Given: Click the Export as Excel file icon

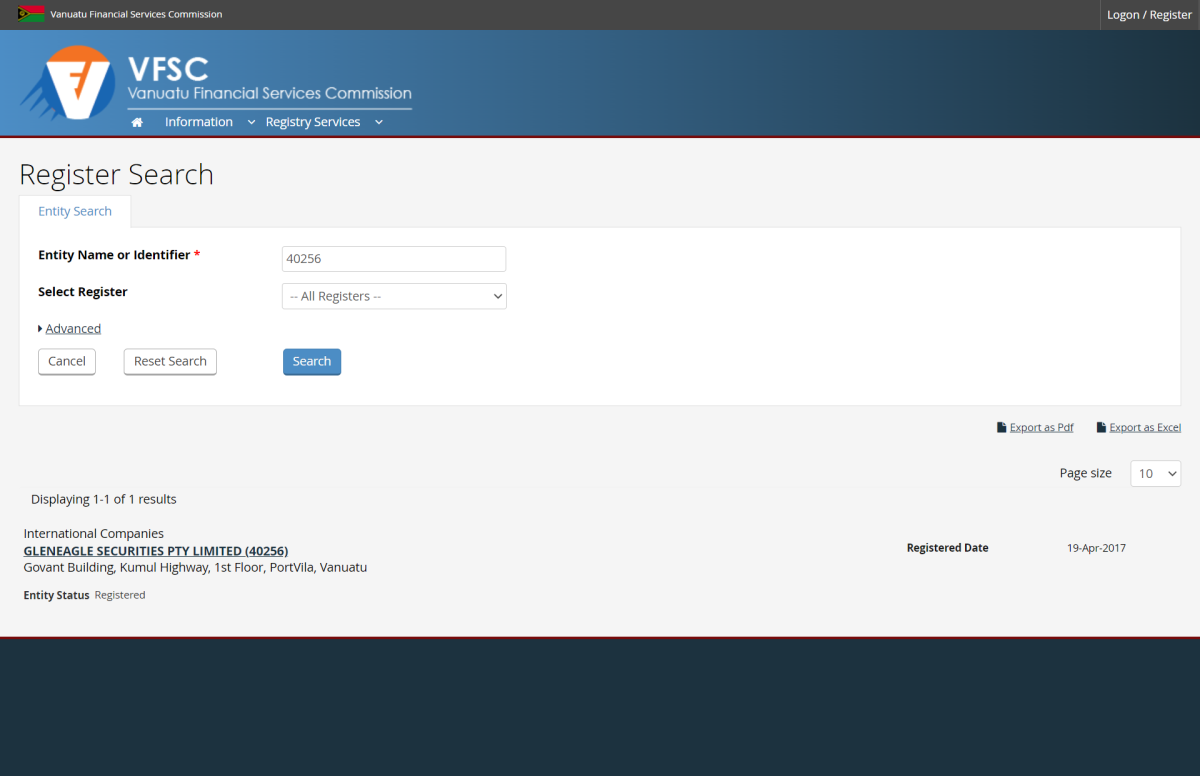Looking at the screenshot, I should pyautogui.click(x=1101, y=428).
